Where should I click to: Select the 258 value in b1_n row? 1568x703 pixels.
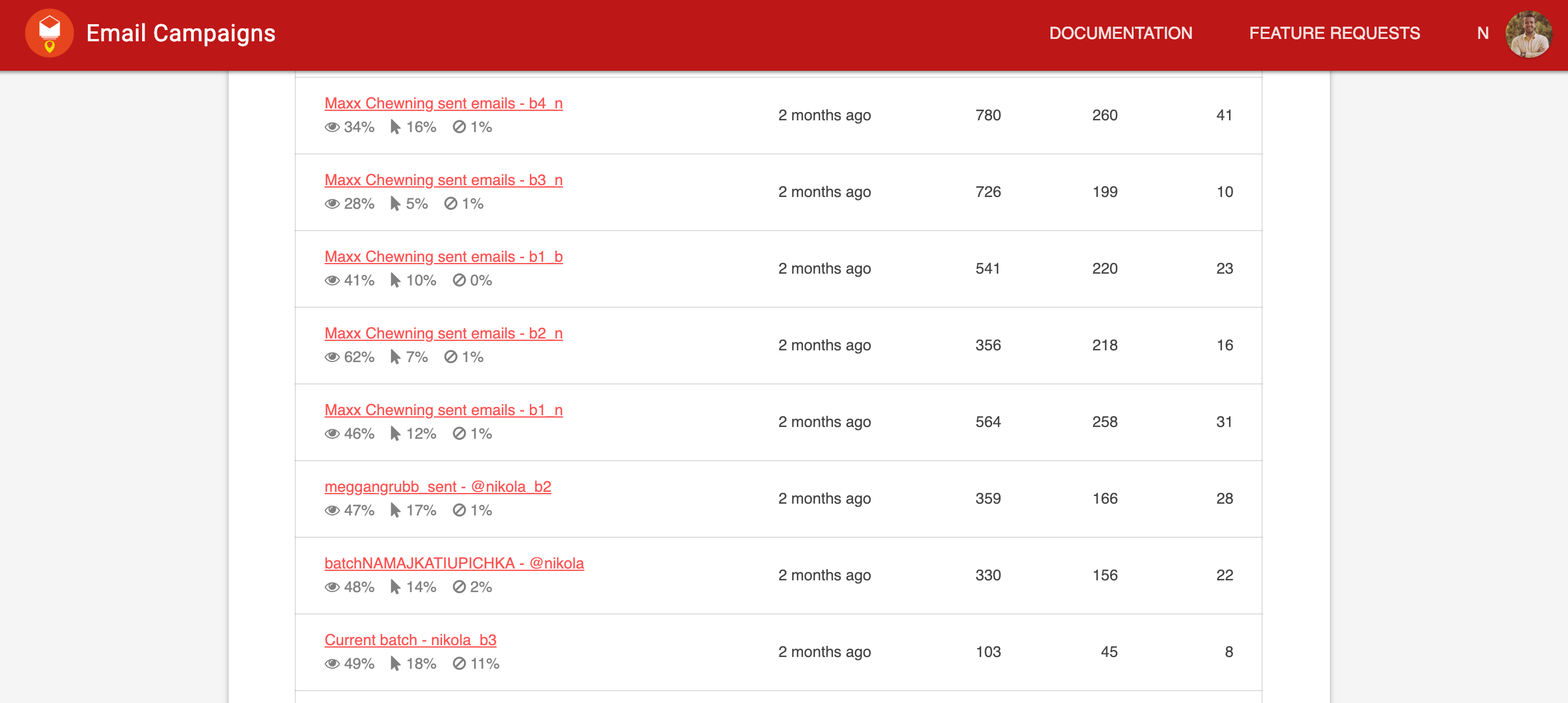point(1105,423)
